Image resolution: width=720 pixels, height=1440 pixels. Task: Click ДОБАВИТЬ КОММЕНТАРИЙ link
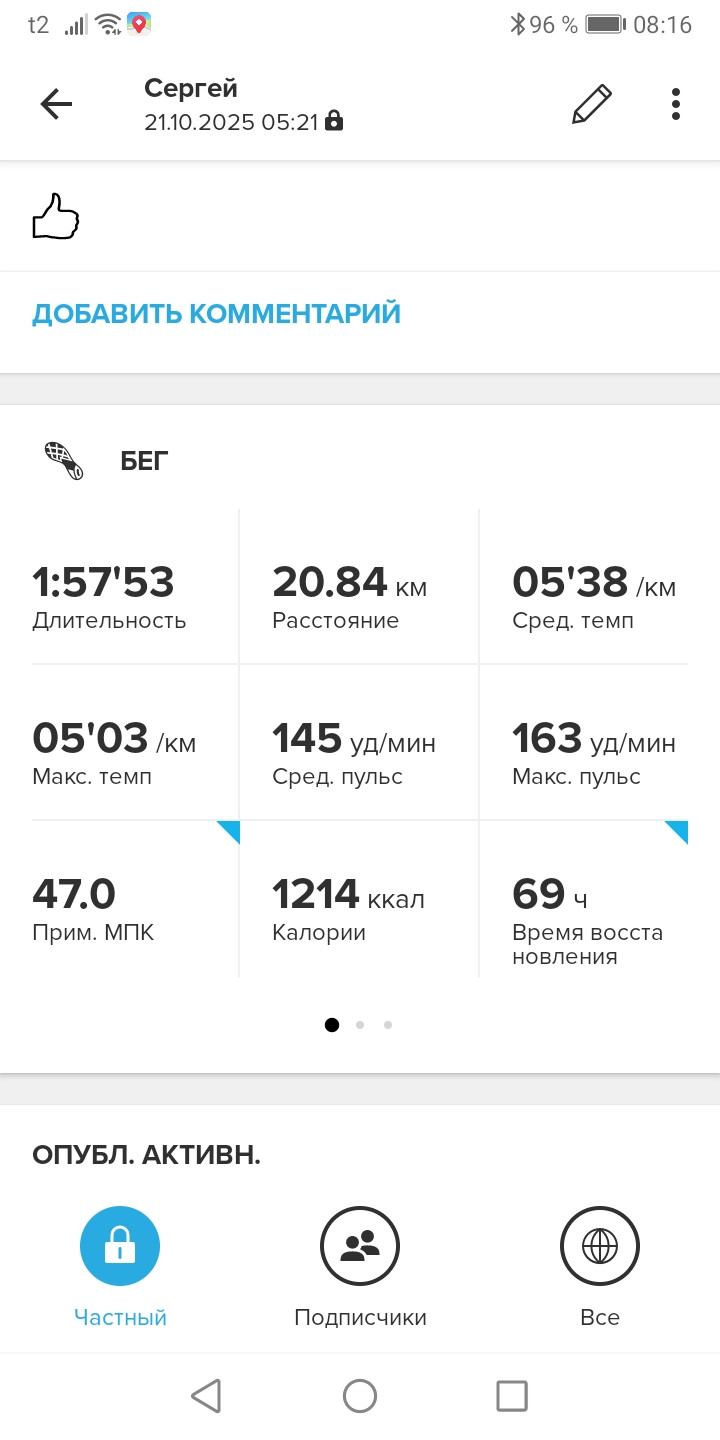tap(216, 313)
